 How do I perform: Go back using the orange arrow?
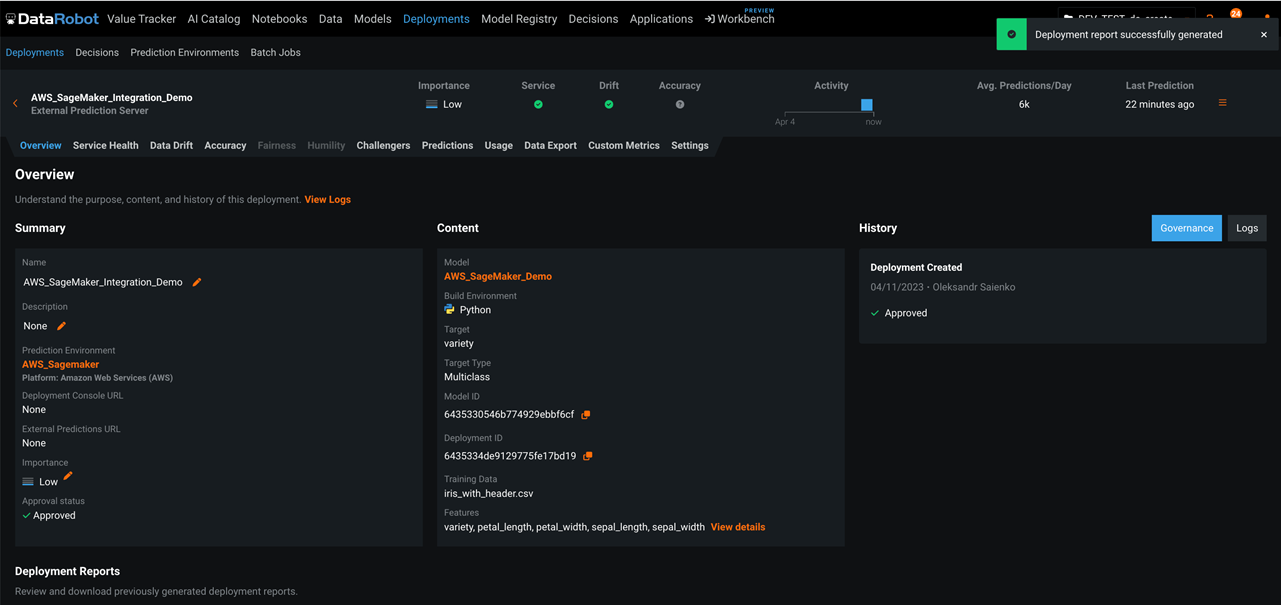[15, 104]
